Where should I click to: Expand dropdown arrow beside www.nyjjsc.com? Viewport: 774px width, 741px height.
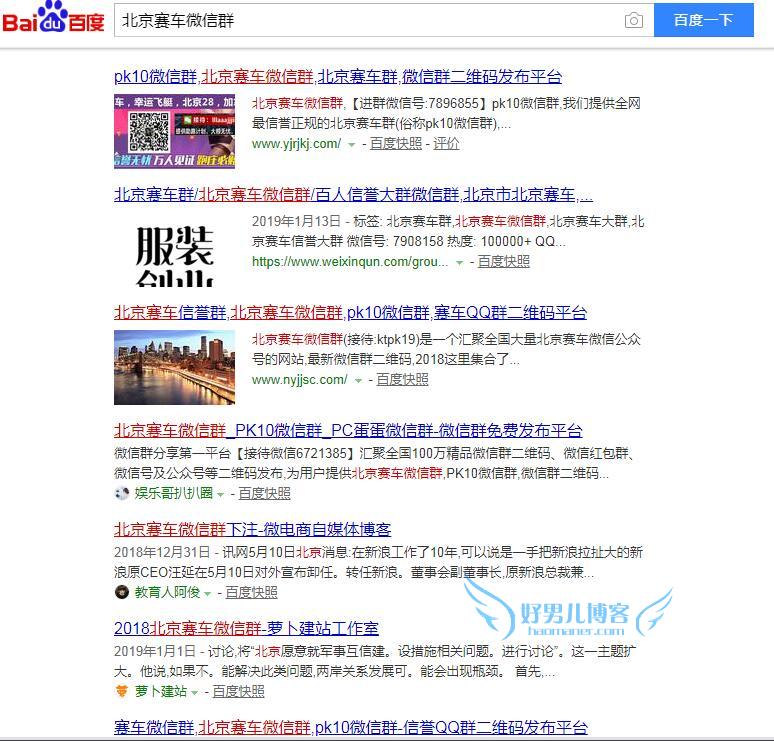(x=358, y=381)
